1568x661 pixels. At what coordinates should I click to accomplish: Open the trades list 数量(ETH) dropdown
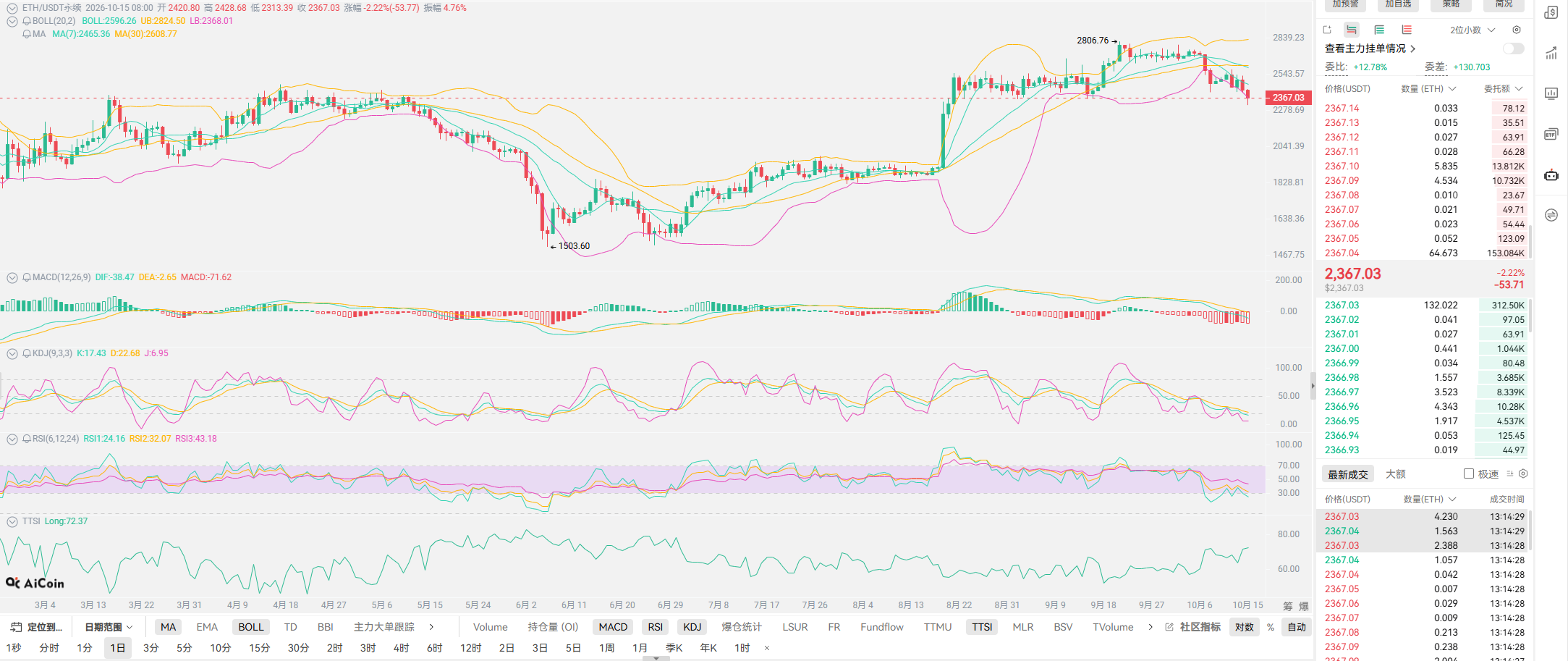1429,499
